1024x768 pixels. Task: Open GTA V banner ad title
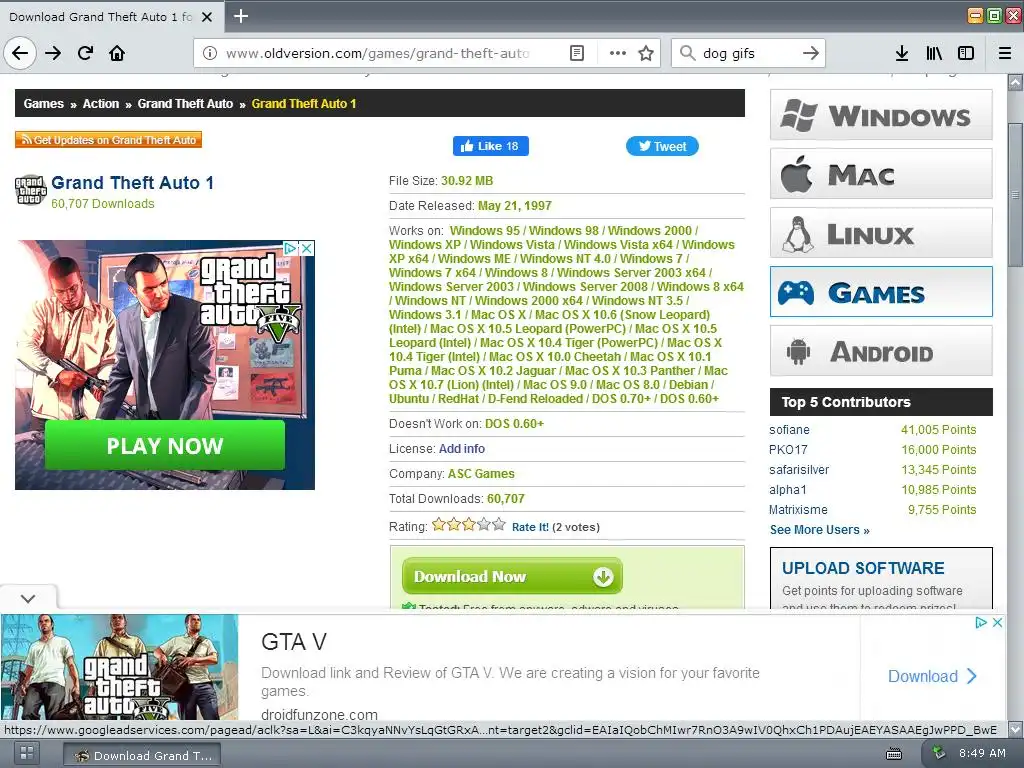point(294,642)
